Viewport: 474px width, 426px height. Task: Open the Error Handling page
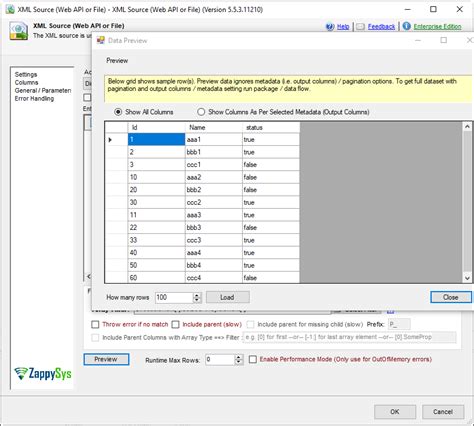(34, 98)
